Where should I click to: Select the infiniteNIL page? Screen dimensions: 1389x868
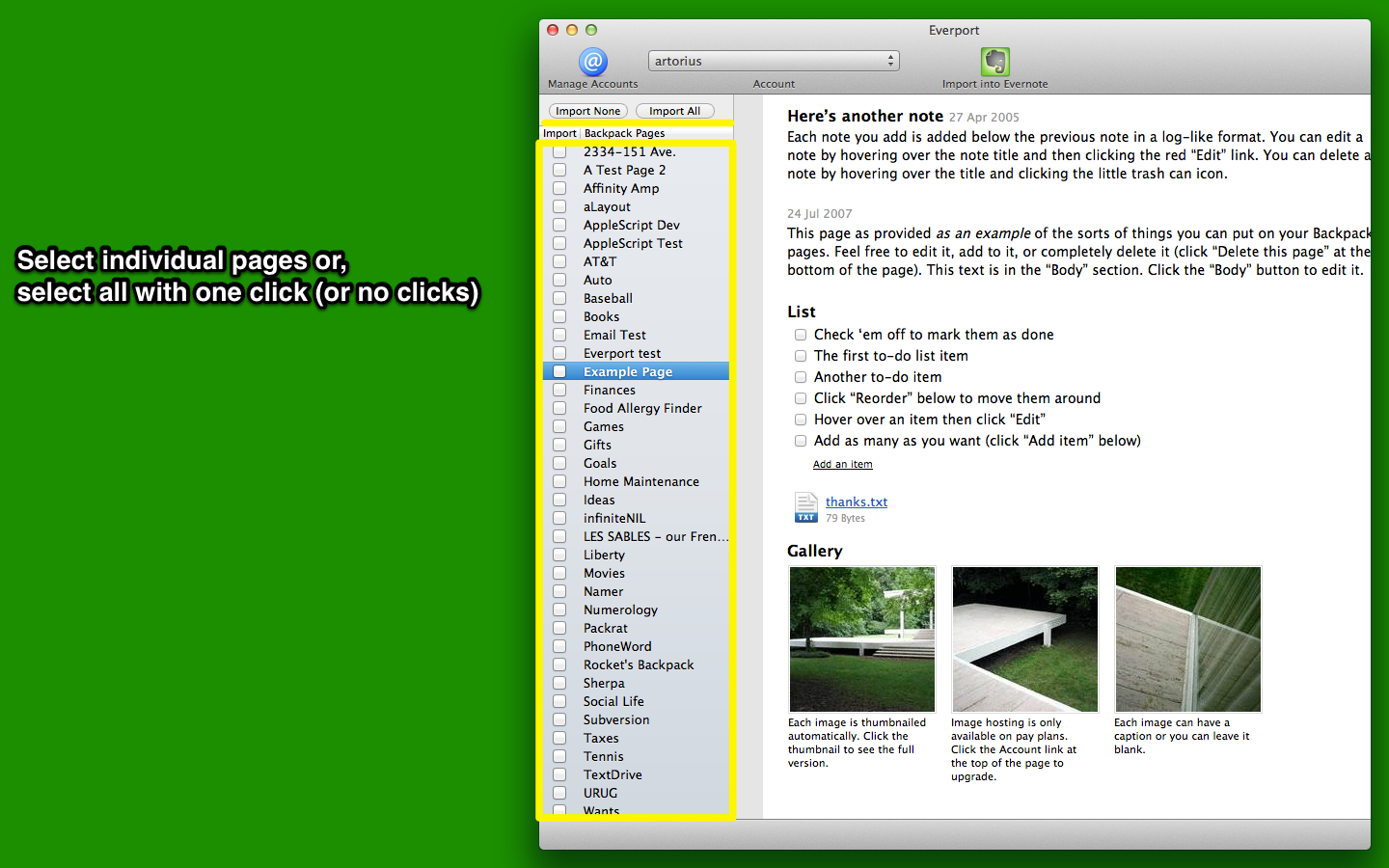pos(637,518)
